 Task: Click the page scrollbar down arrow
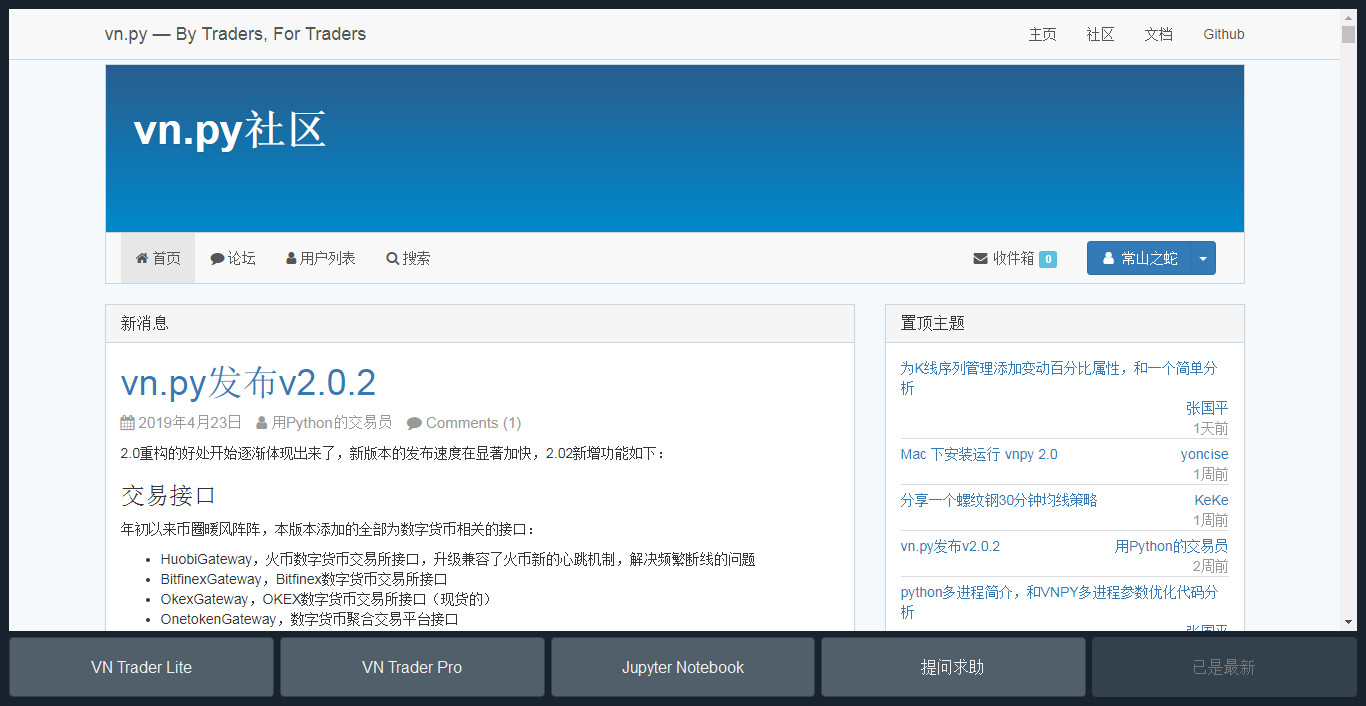pos(1348,623)
